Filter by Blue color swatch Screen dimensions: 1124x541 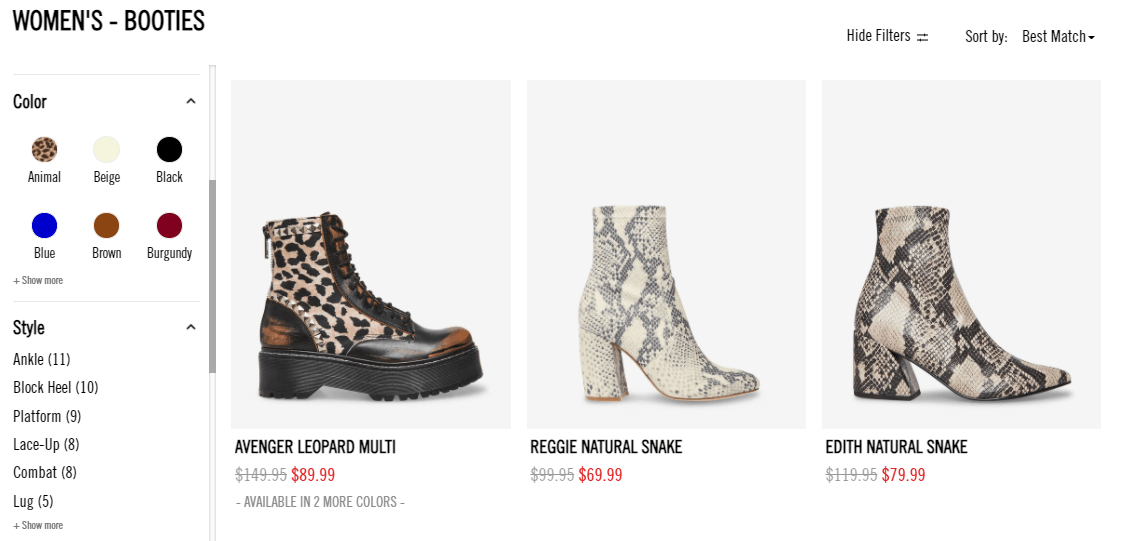point(44,226)
